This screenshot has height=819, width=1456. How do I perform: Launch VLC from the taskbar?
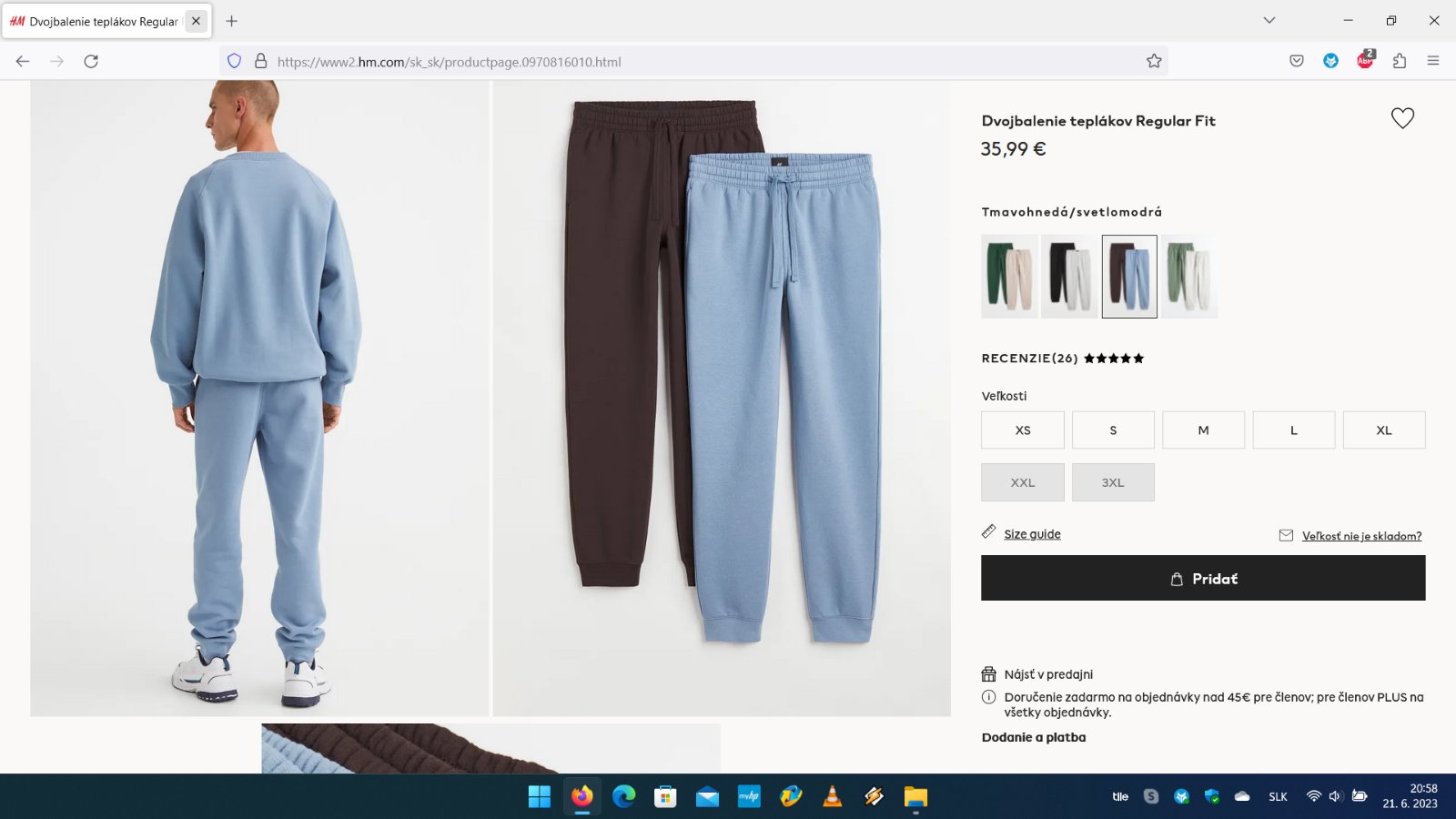[x=832, y=797]
